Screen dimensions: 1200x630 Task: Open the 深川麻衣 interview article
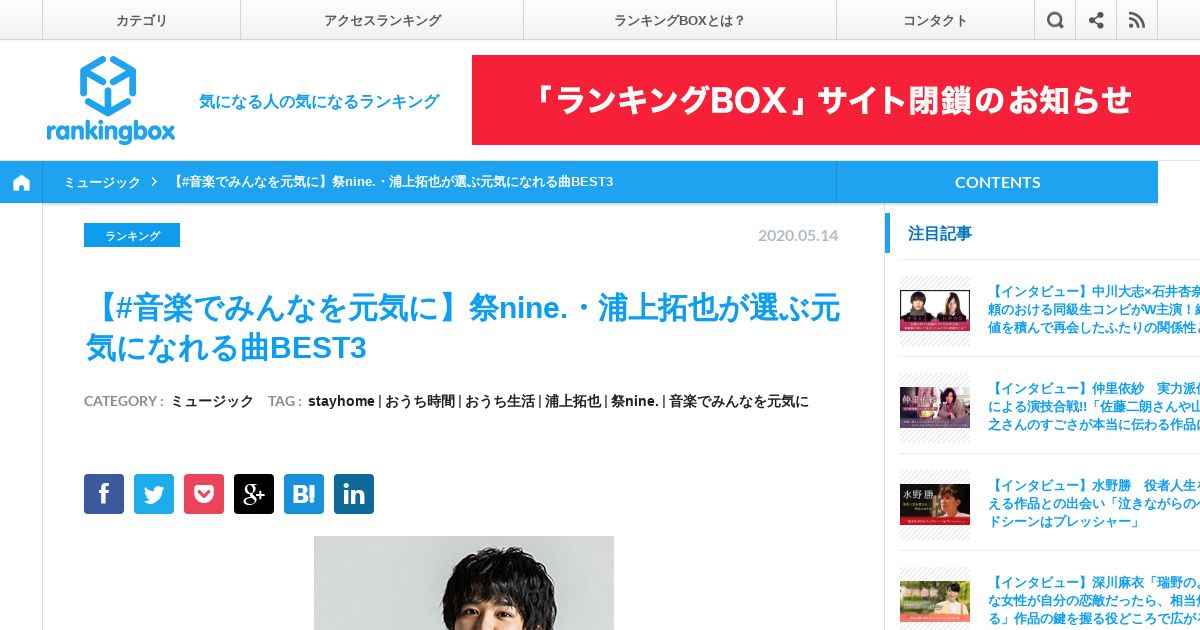1094,600
